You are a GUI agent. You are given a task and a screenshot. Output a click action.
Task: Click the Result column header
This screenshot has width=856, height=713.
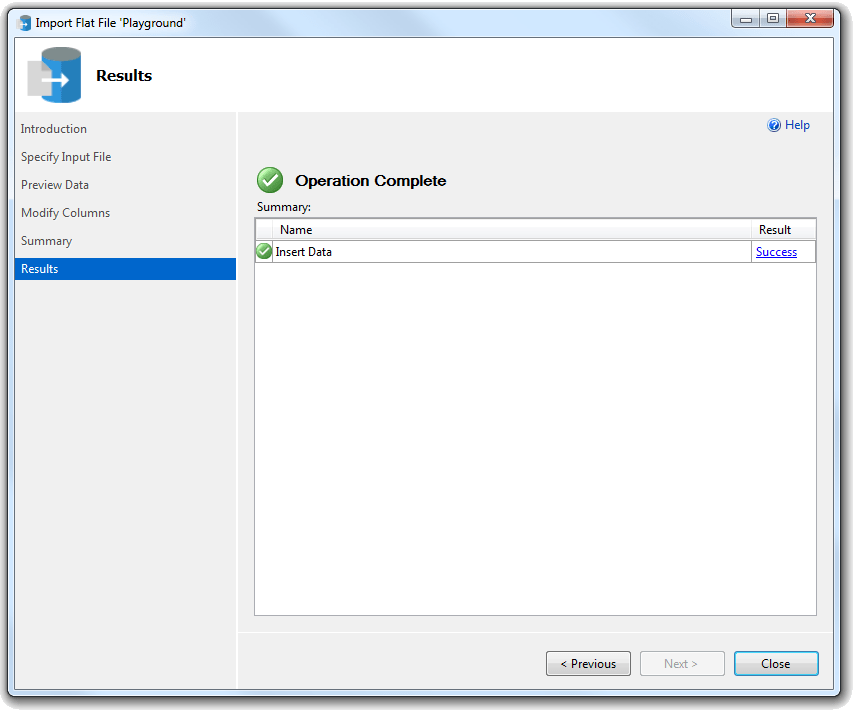(783, 230)
